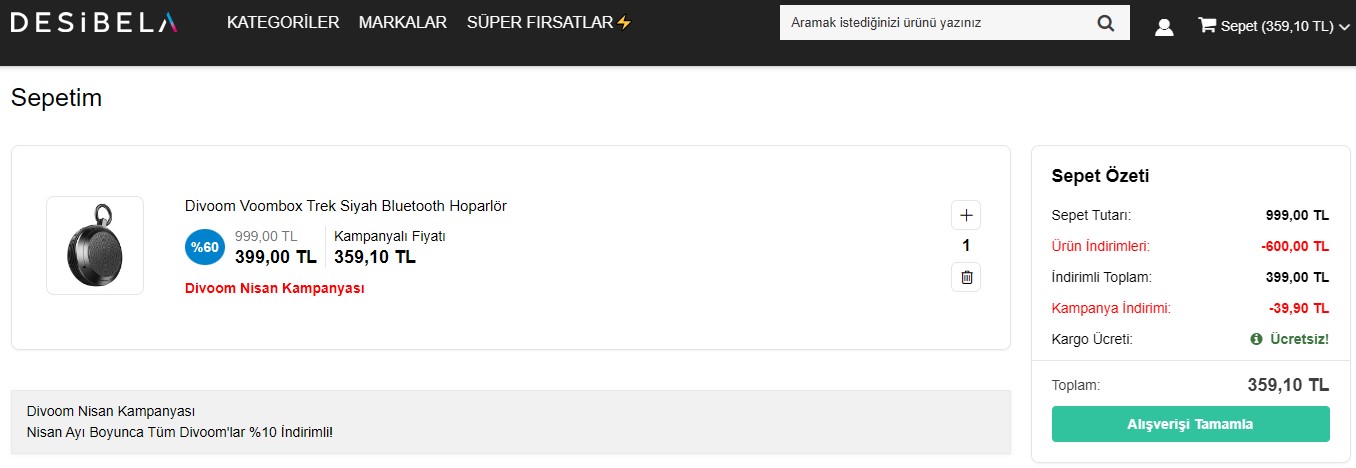
Task: Click the %60 discount badge
Action: pyautogui.click(x=205, y=247)
